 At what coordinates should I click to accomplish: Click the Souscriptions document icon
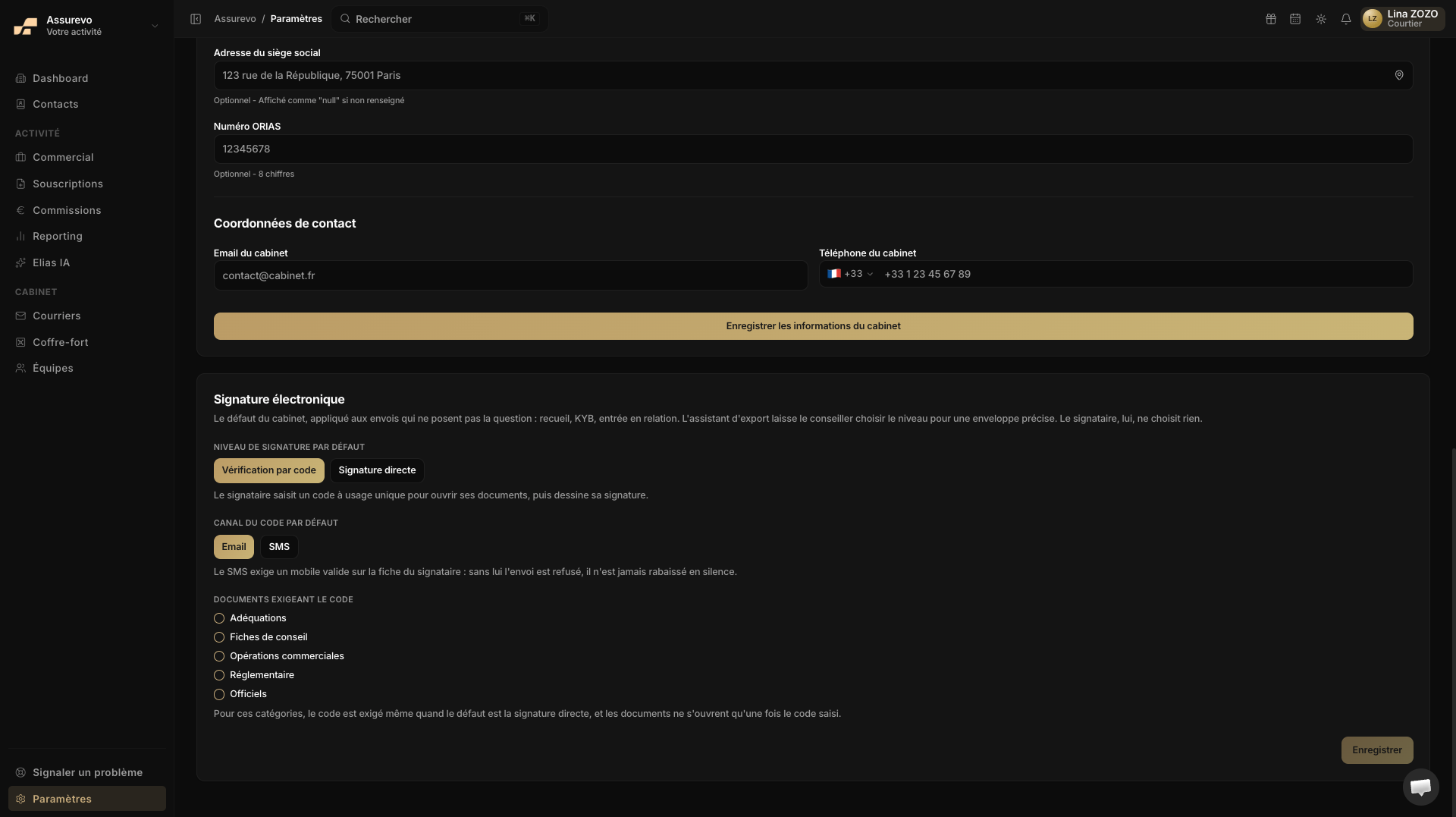pyautogui.click(x=20, y=184)
